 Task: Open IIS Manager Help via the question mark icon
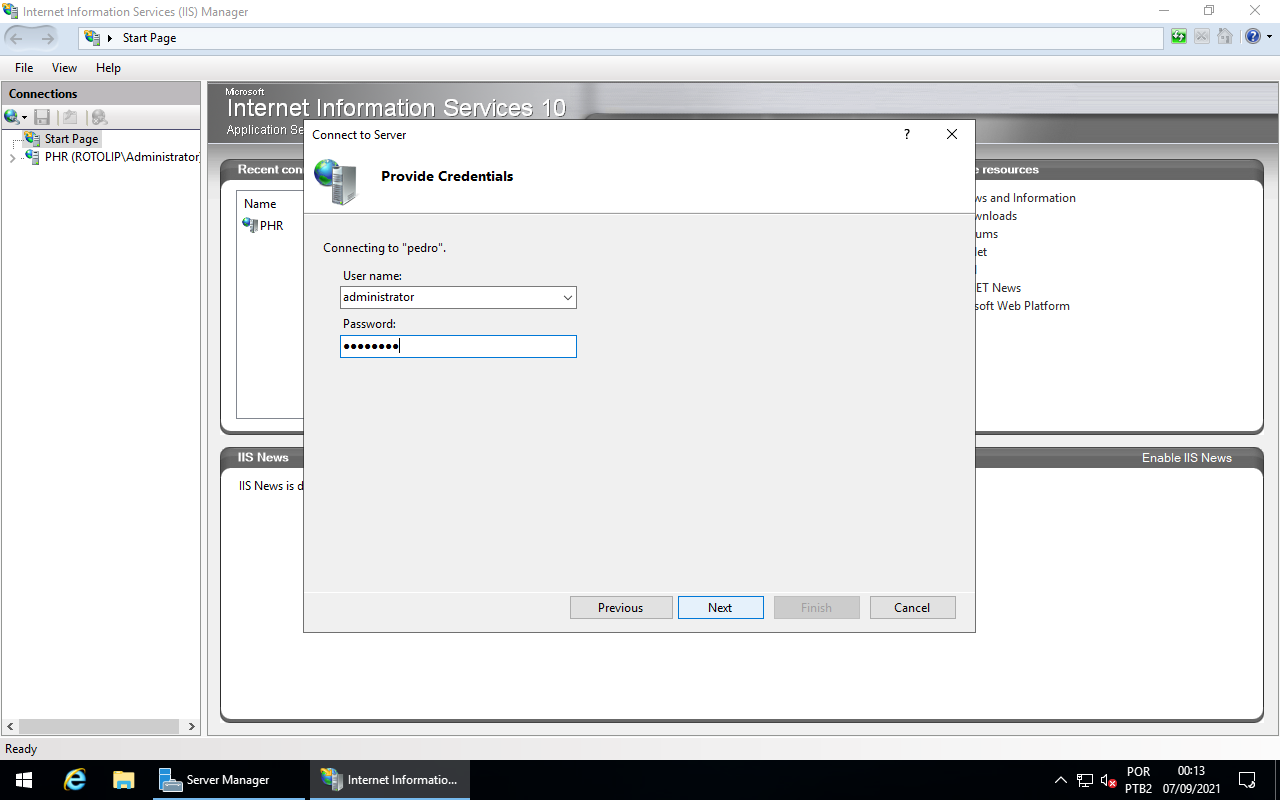1252,36
